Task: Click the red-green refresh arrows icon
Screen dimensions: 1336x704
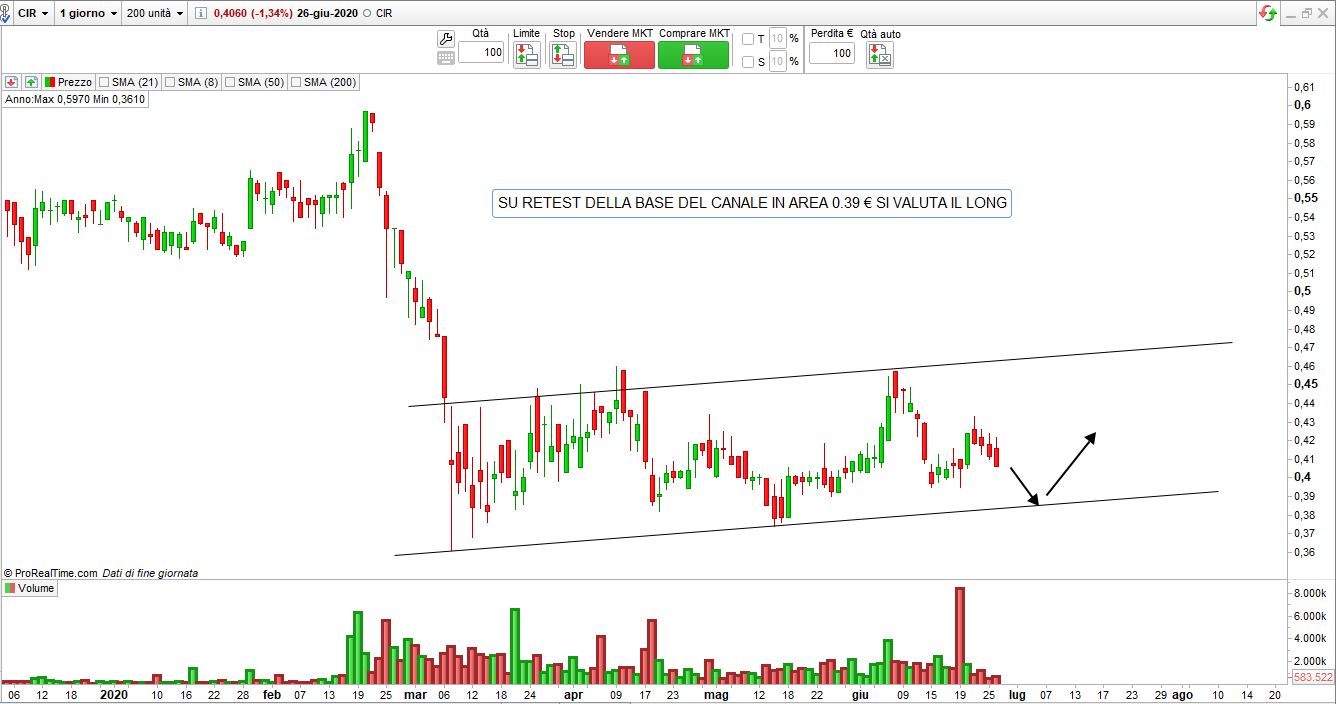Action: pos(1268,13)
